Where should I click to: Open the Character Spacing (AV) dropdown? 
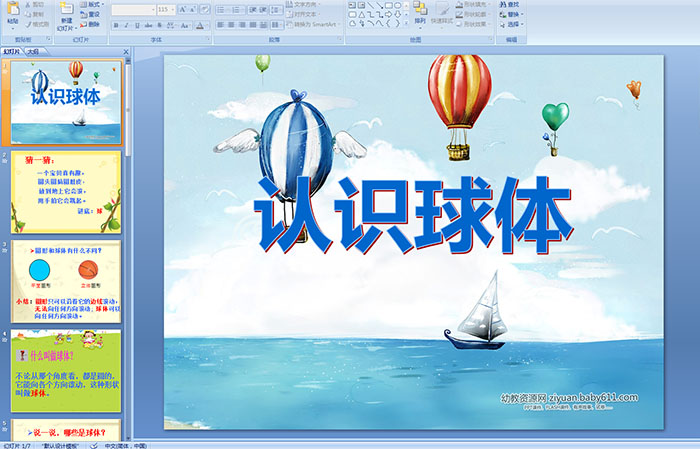(x=171, y=25)
